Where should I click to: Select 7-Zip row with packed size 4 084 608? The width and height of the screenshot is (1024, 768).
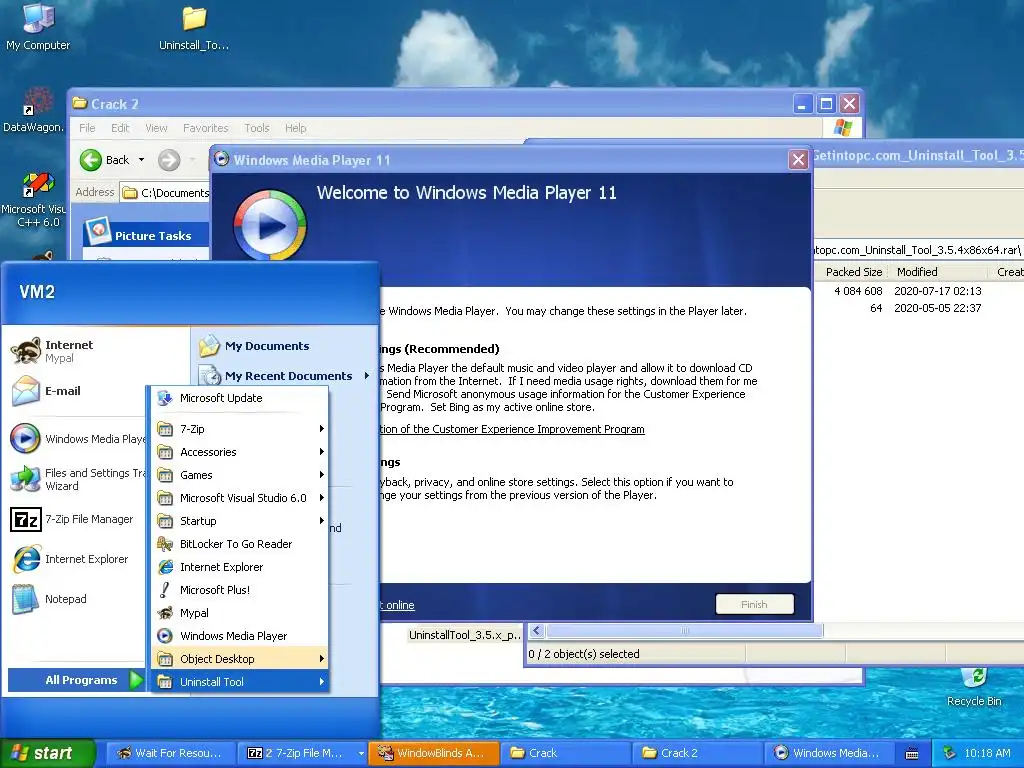point(920,291)
